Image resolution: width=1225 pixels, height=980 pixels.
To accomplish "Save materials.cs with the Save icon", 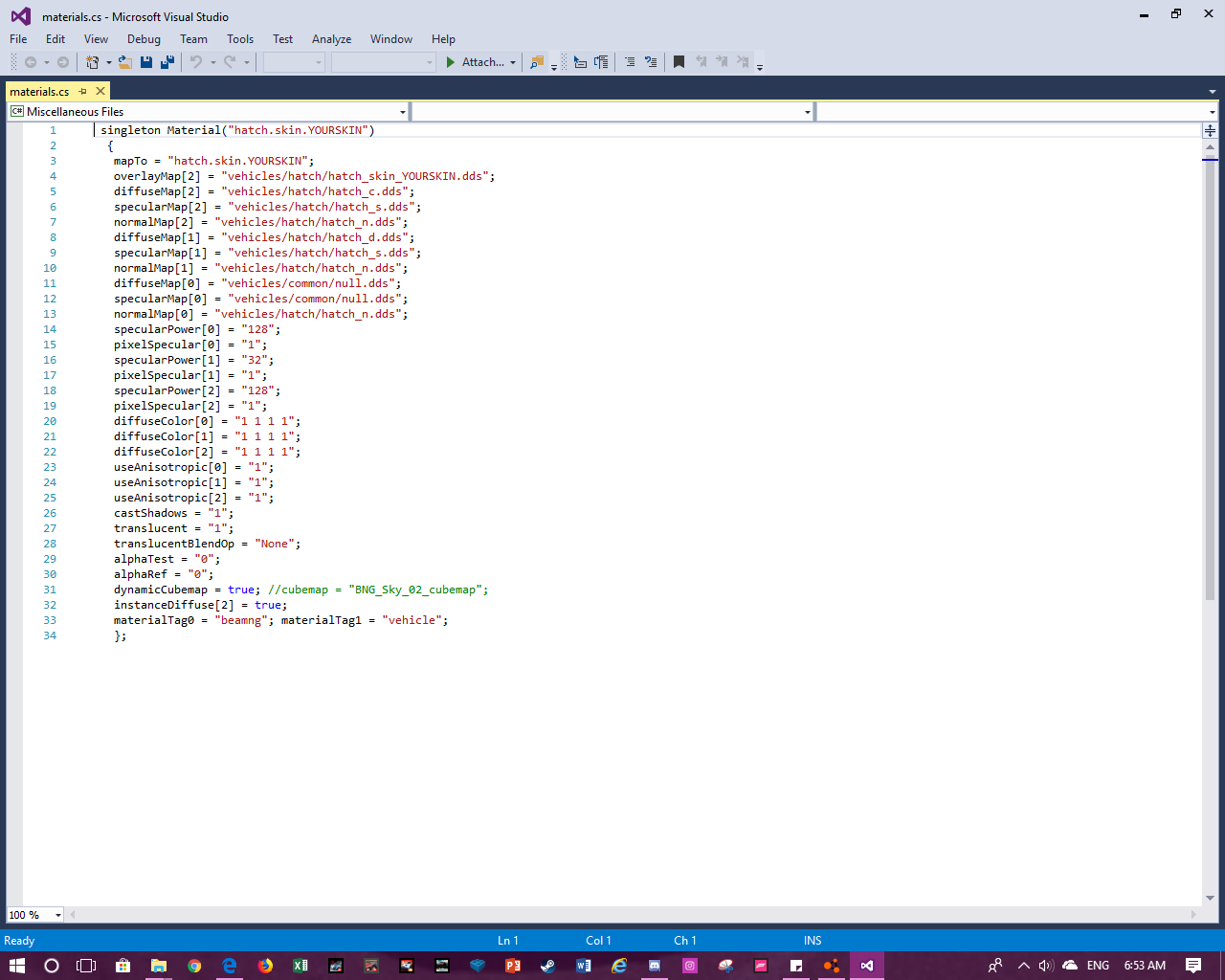I will 146,62.
